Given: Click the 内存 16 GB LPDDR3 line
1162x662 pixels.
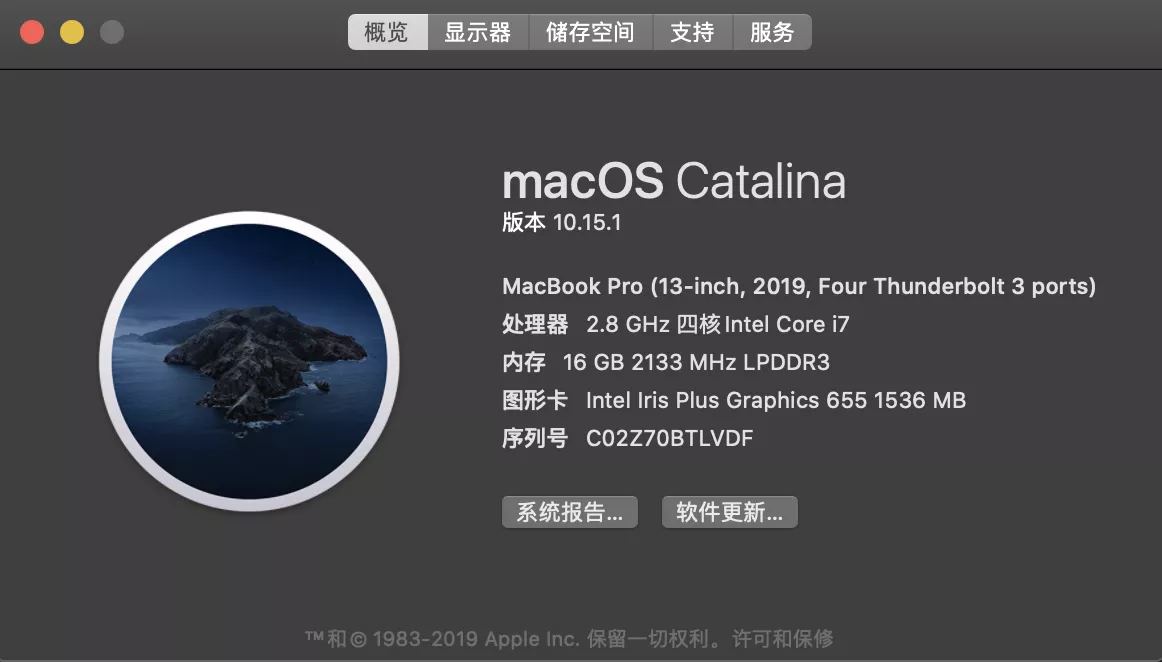Looking at the screenshot, I should pyautogui.click(x=665, y=362).
